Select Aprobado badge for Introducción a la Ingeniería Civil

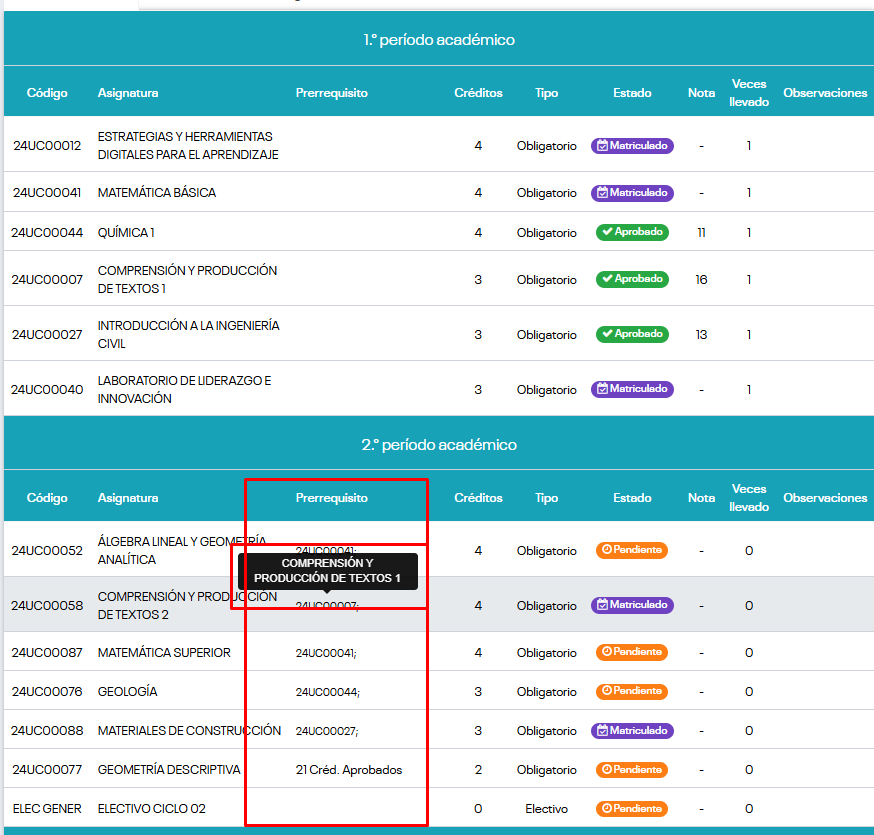(x=632, y=334)
